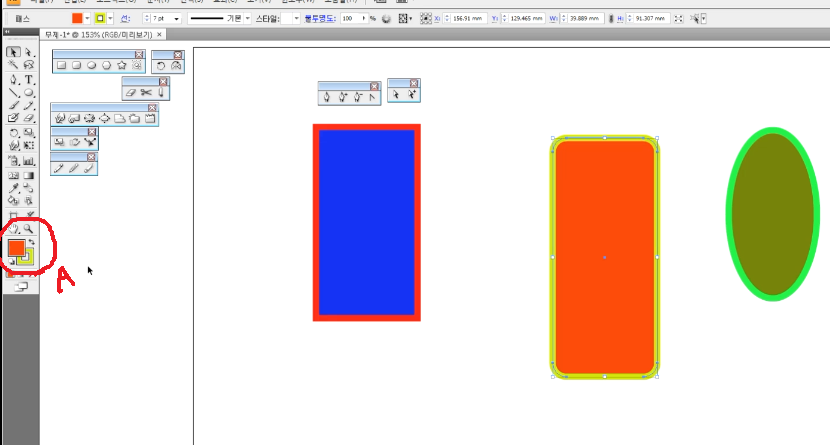The image size is (830, 445).
Task: Choose the Eyedropper tool
Action: point(13,188)
